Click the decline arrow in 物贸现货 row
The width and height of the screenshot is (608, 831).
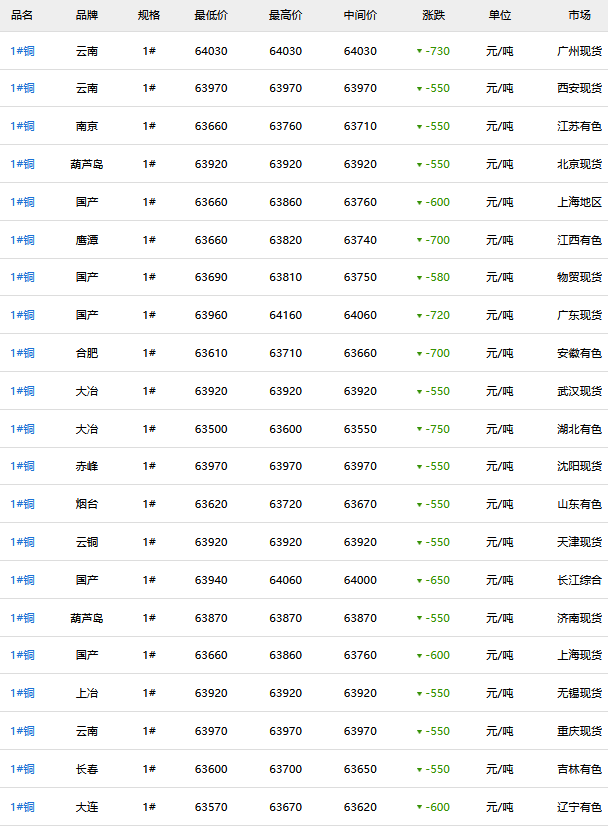click(419, 278)
